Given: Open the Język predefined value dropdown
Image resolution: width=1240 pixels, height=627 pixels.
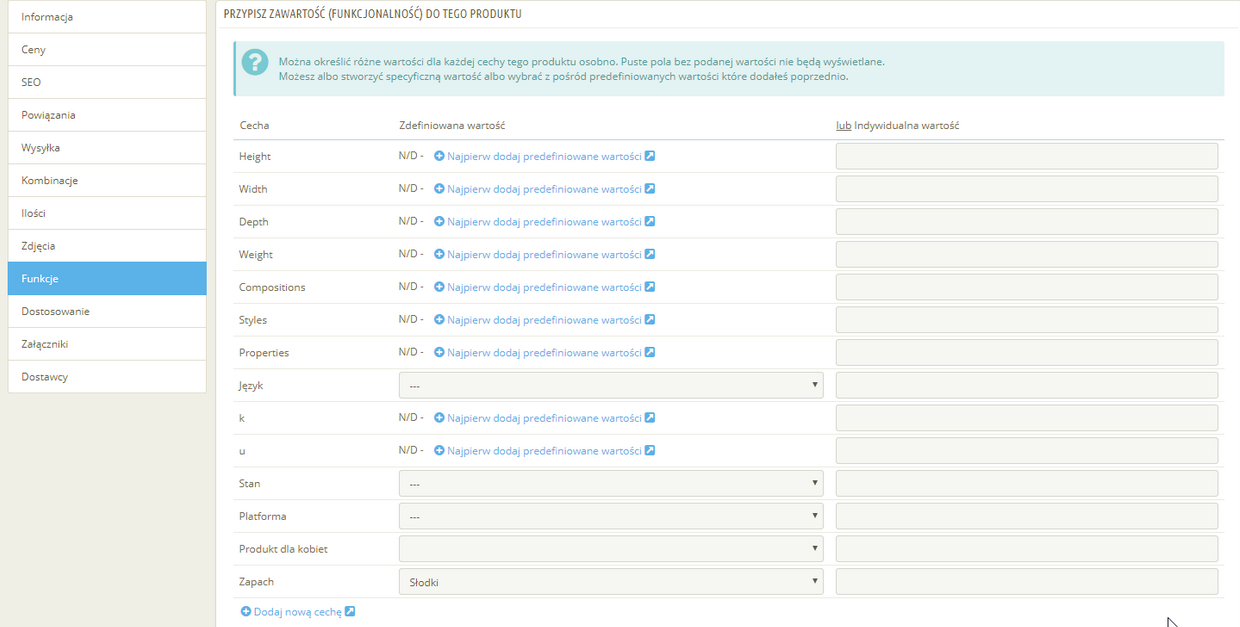Looking at the screenshot, I should click(611, 385).
